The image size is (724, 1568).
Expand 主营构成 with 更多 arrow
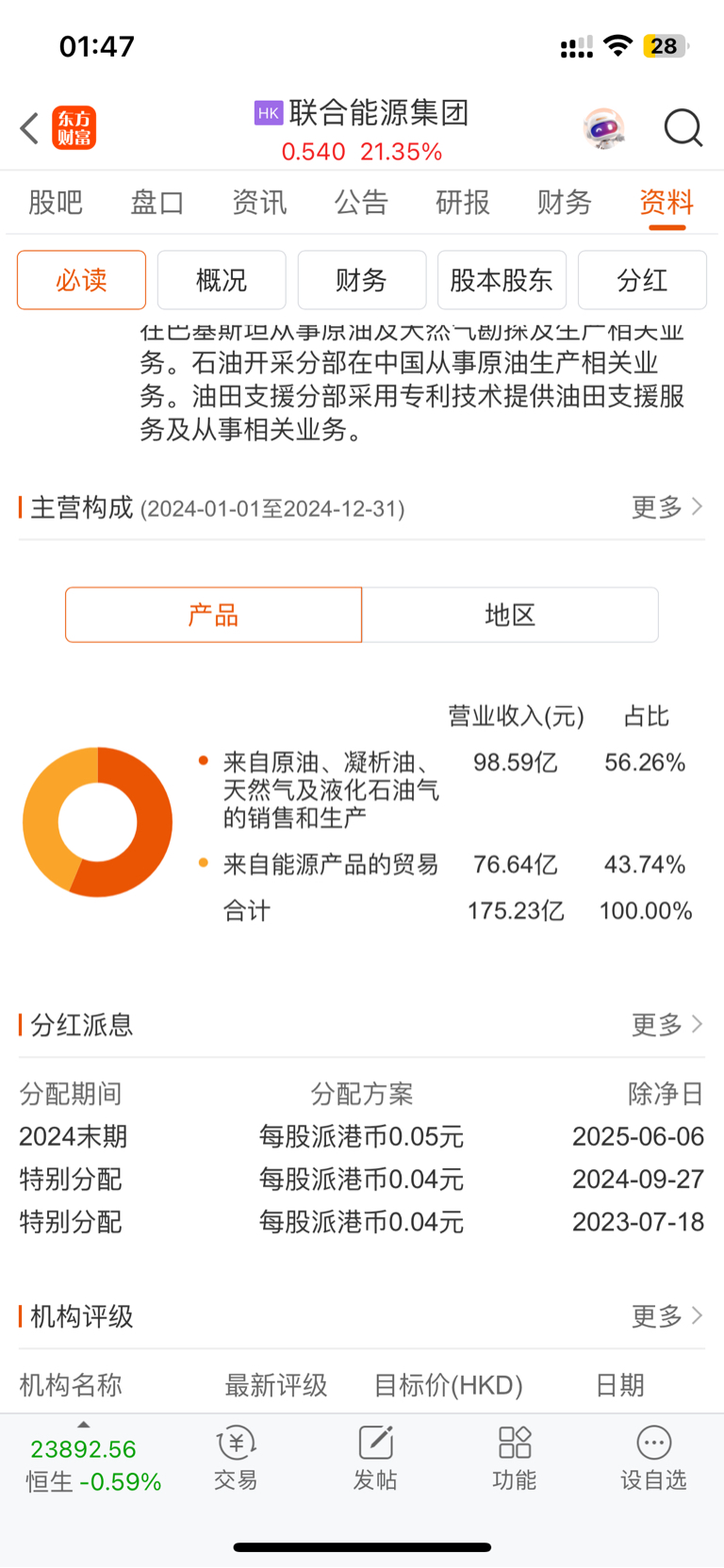click(667, 507)
